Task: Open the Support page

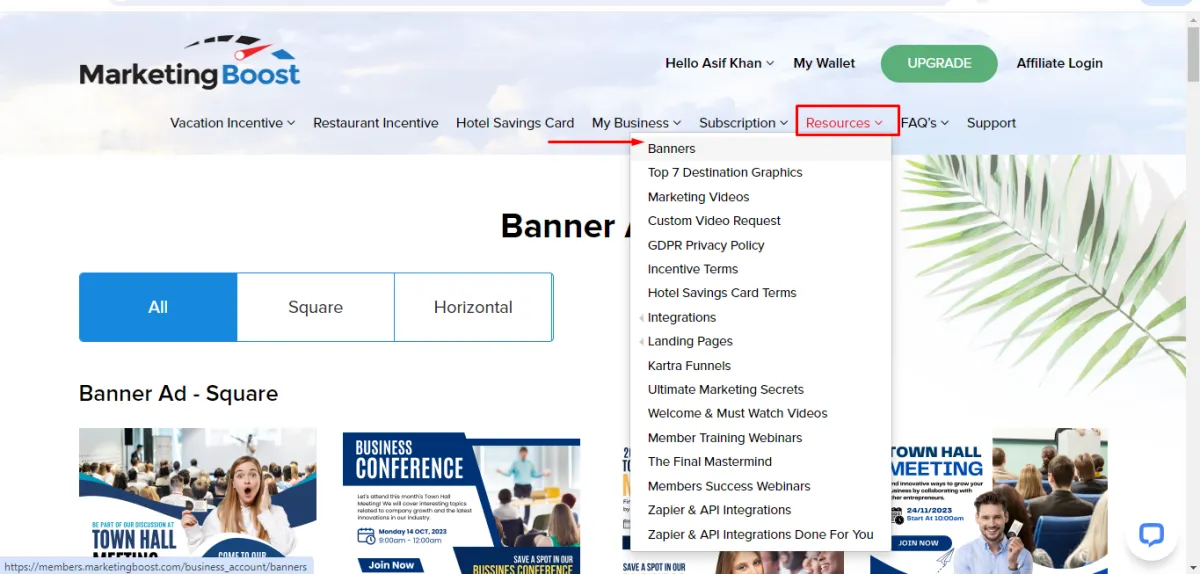Action: [x=991, y=123]
